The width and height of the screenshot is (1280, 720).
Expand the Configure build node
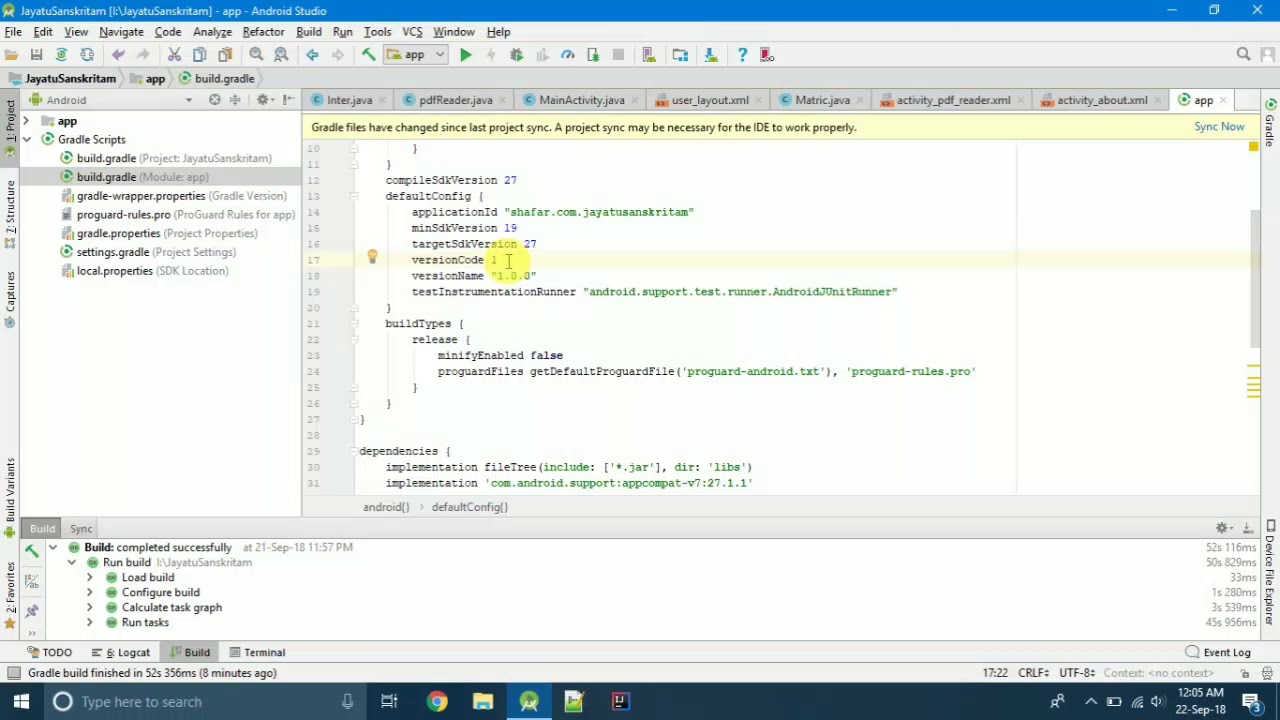[89, 593]
